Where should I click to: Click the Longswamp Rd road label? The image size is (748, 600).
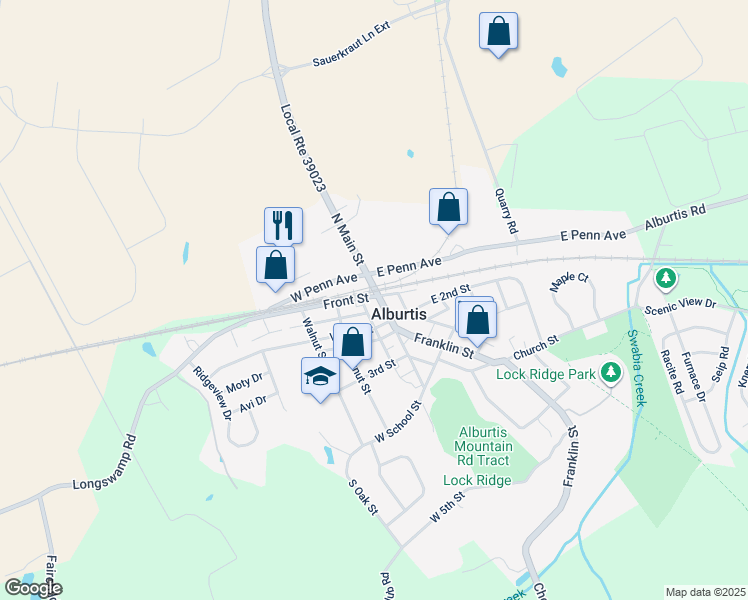click(x=104, y=463)
